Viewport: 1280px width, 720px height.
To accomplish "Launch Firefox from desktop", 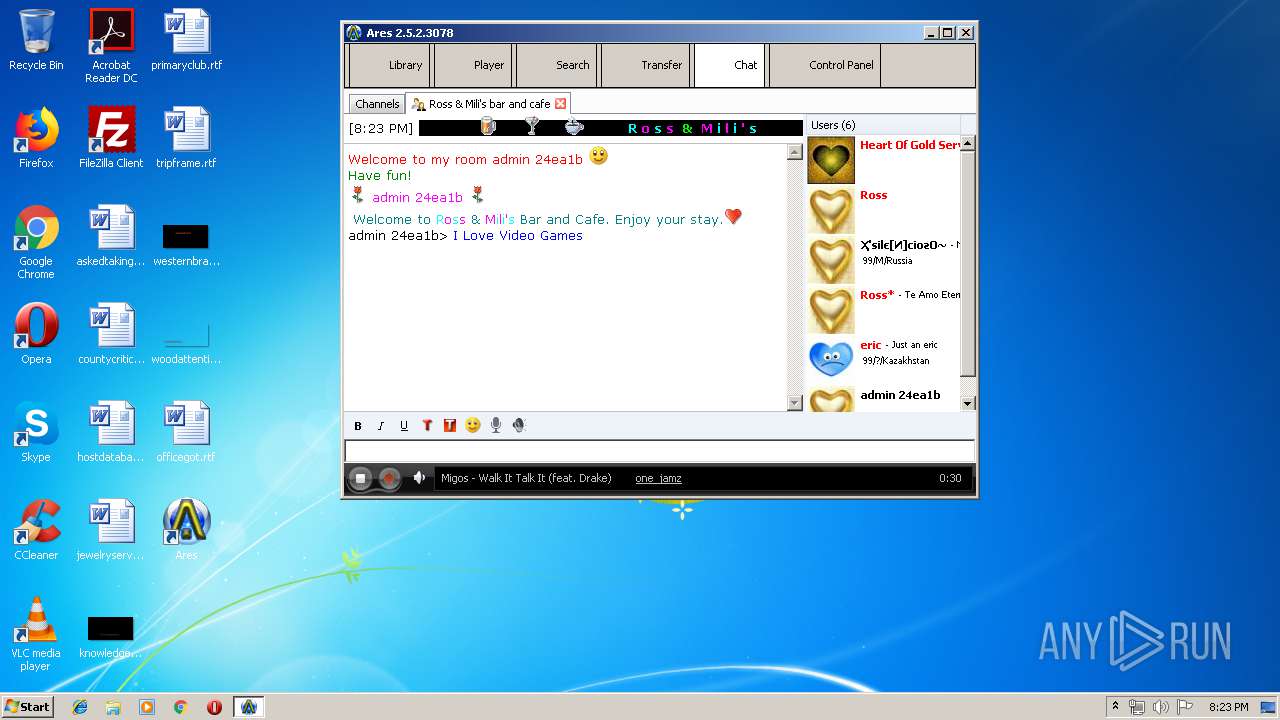I will pos(36,138).
